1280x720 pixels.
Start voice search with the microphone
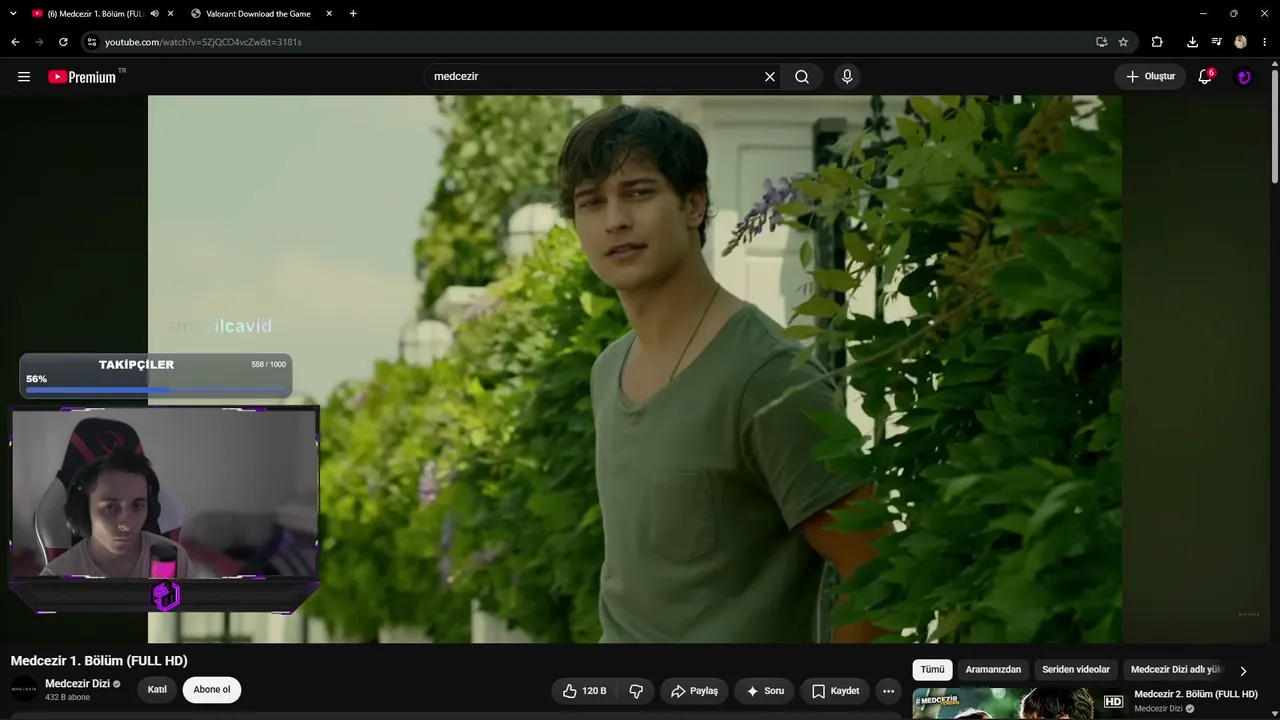click(847, 77)
